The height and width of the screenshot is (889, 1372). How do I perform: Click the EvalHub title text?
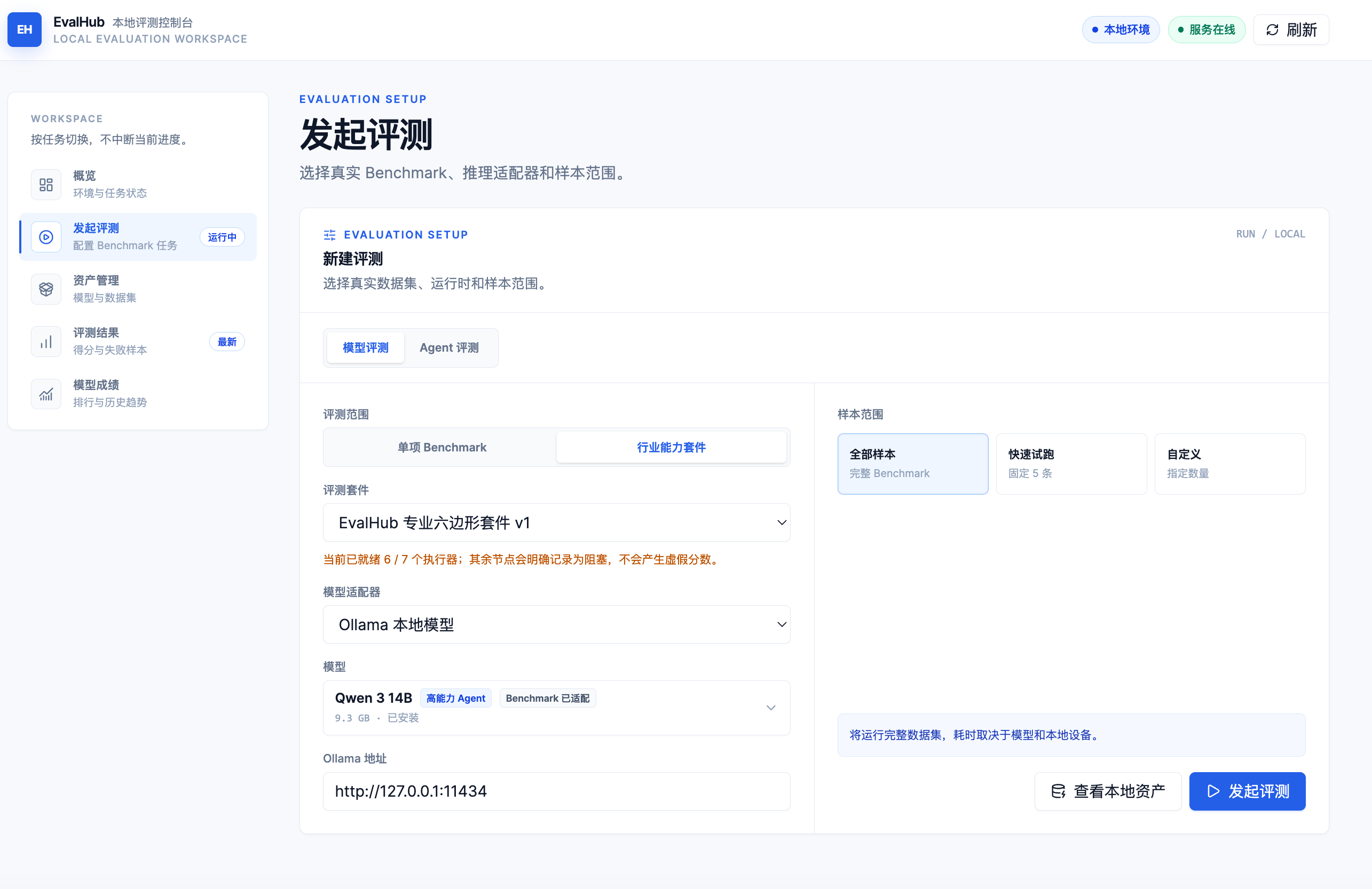79,22
